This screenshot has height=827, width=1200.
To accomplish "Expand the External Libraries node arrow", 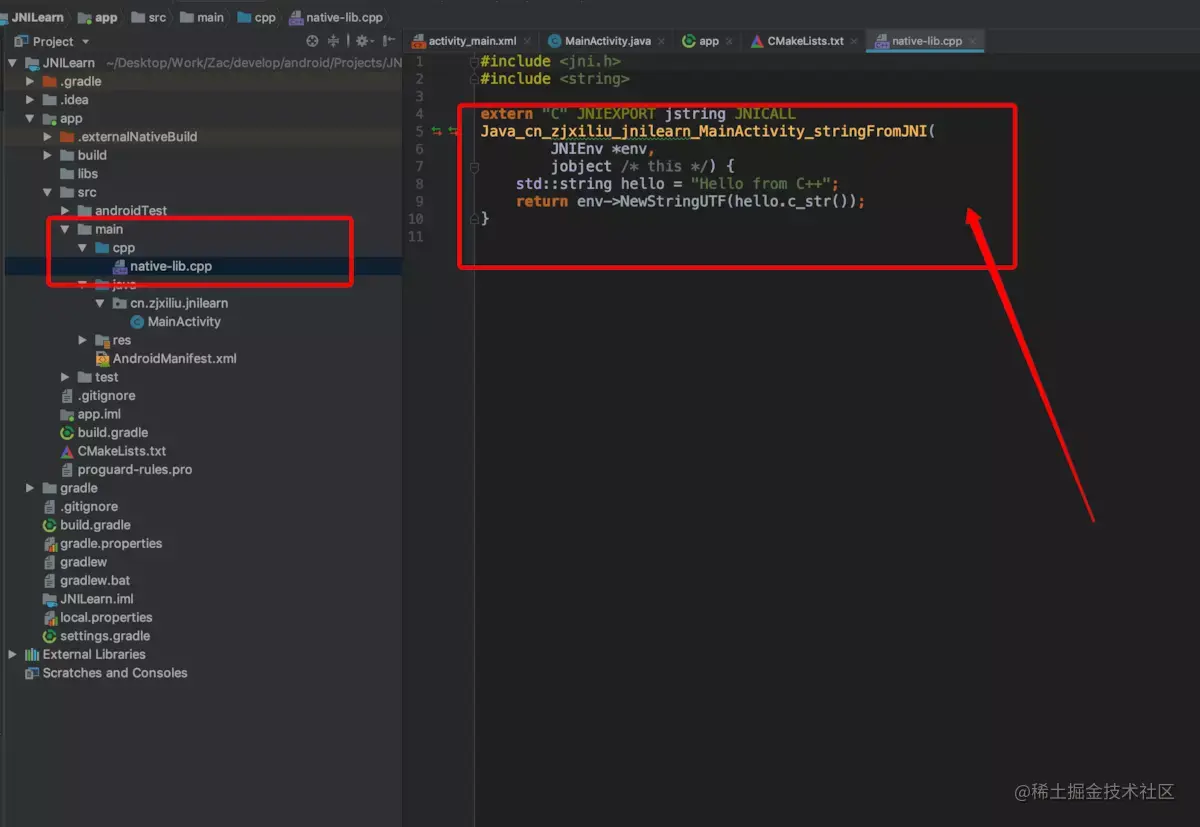I will [x=12, y=655].
